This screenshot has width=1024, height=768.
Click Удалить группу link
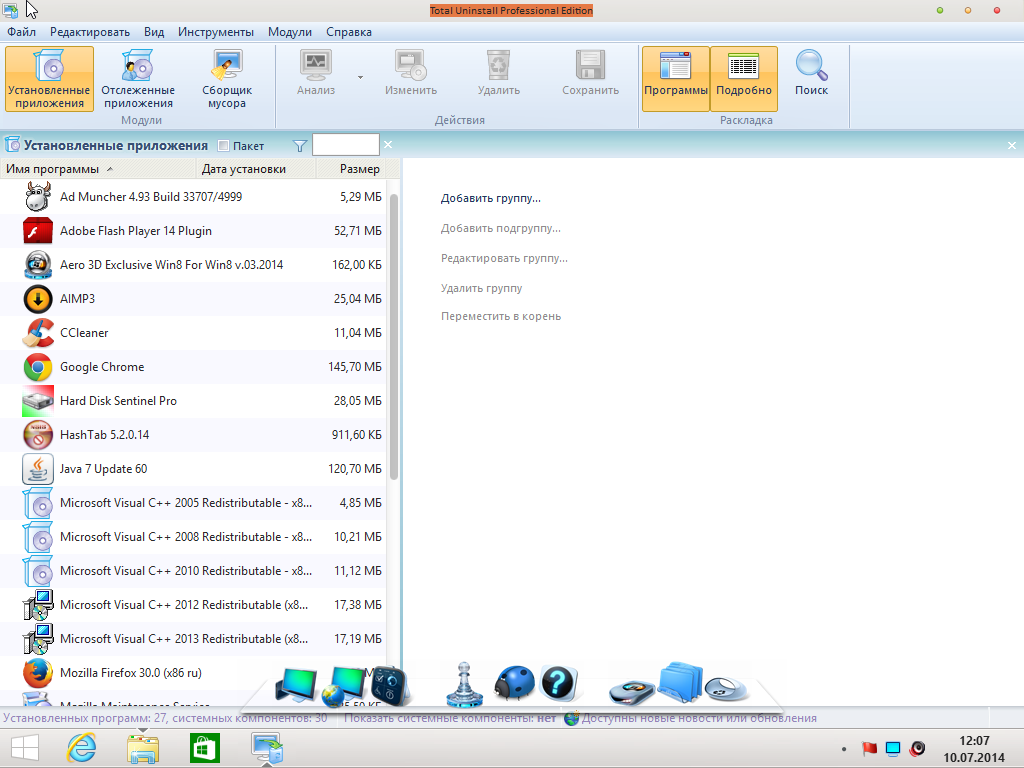(481, 288)
